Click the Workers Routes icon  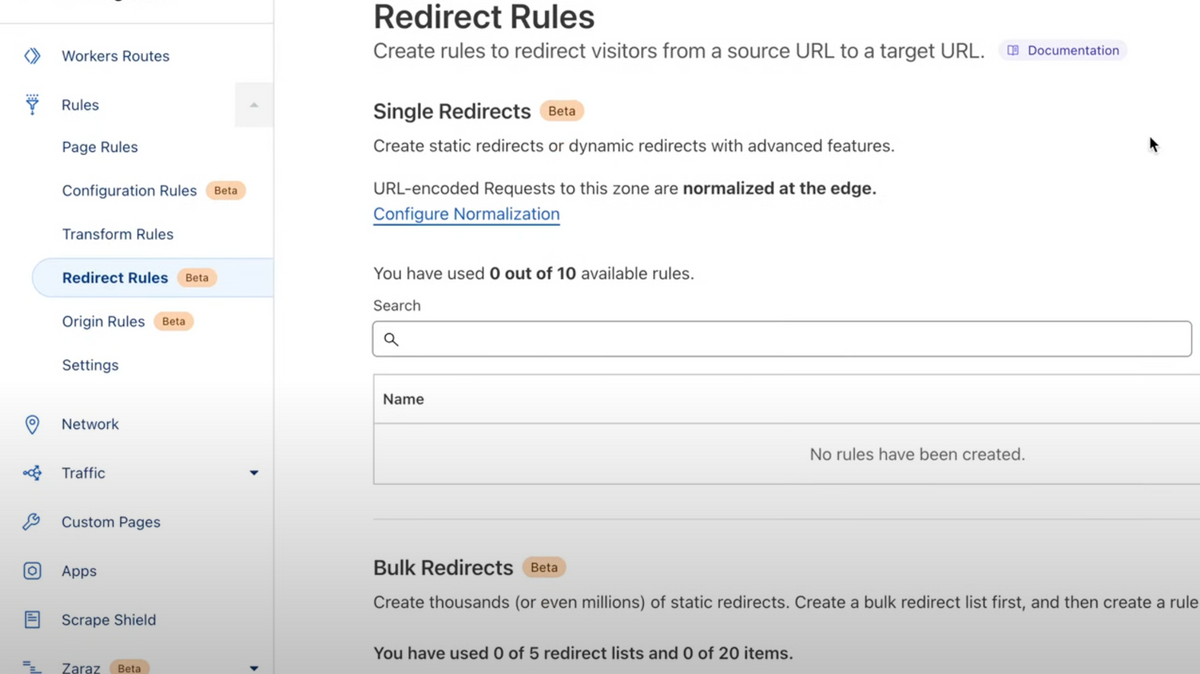click(x=33, y=56)
